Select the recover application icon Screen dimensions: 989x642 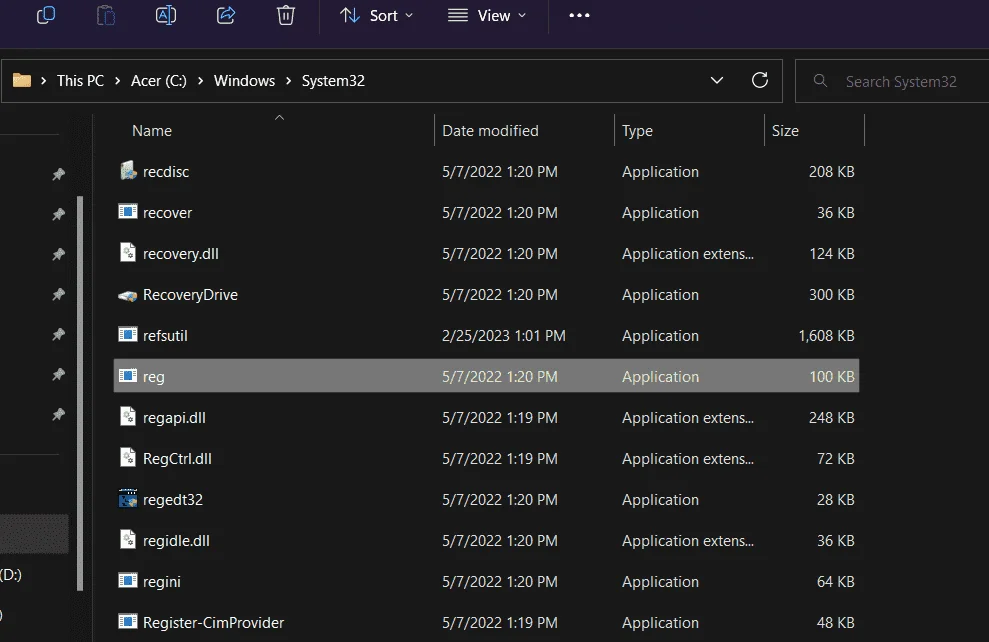(x=128, y=211)
